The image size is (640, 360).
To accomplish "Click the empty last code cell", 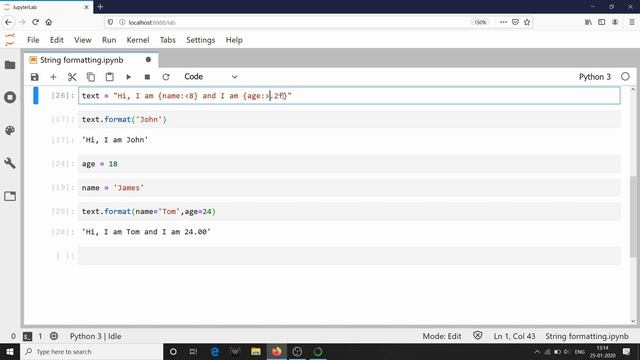I will tap(349, 256).
